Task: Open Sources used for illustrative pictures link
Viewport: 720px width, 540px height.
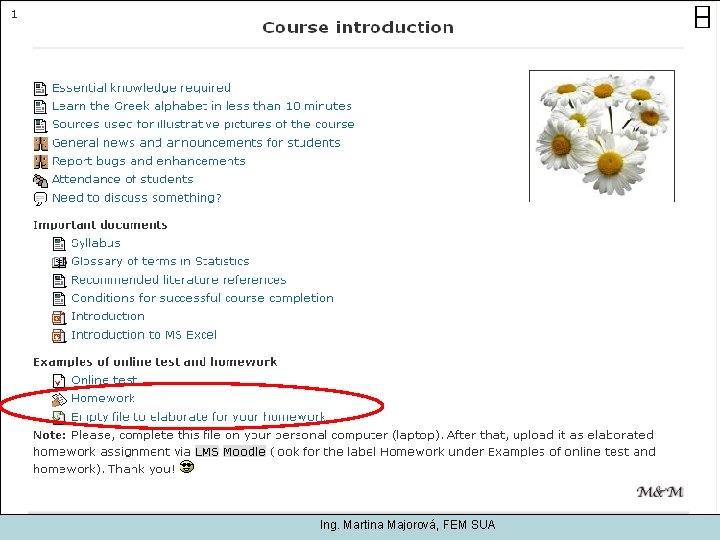Action: click(x=203, y=124)
